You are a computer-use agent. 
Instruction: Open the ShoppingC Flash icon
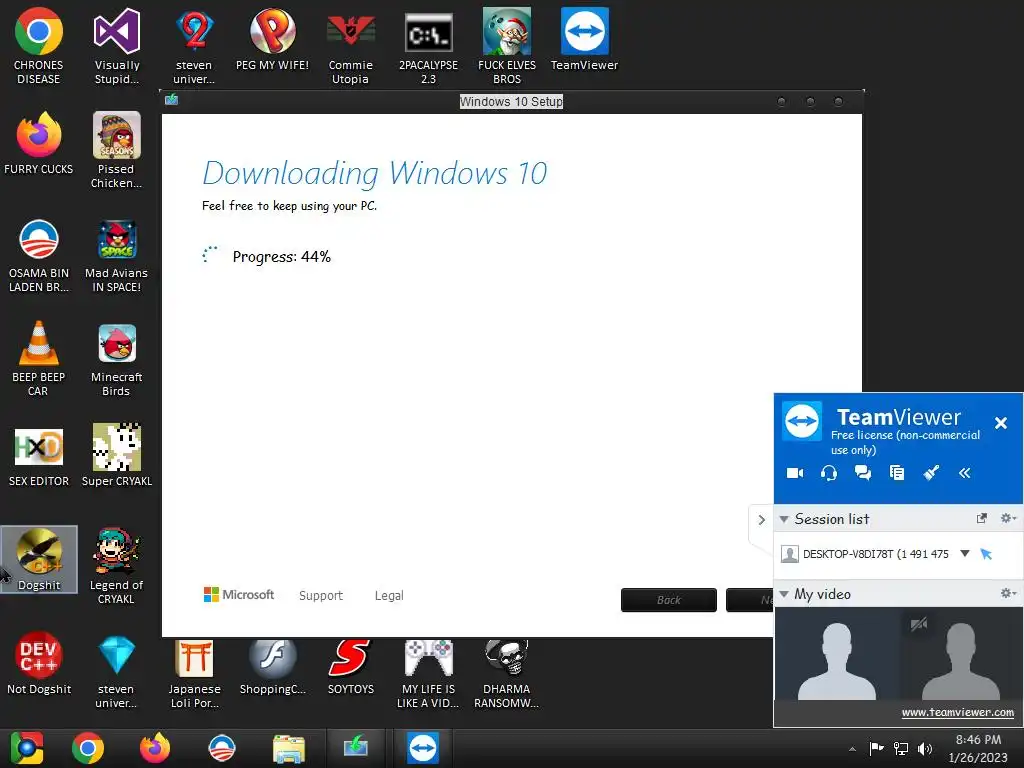click(272, 665)
